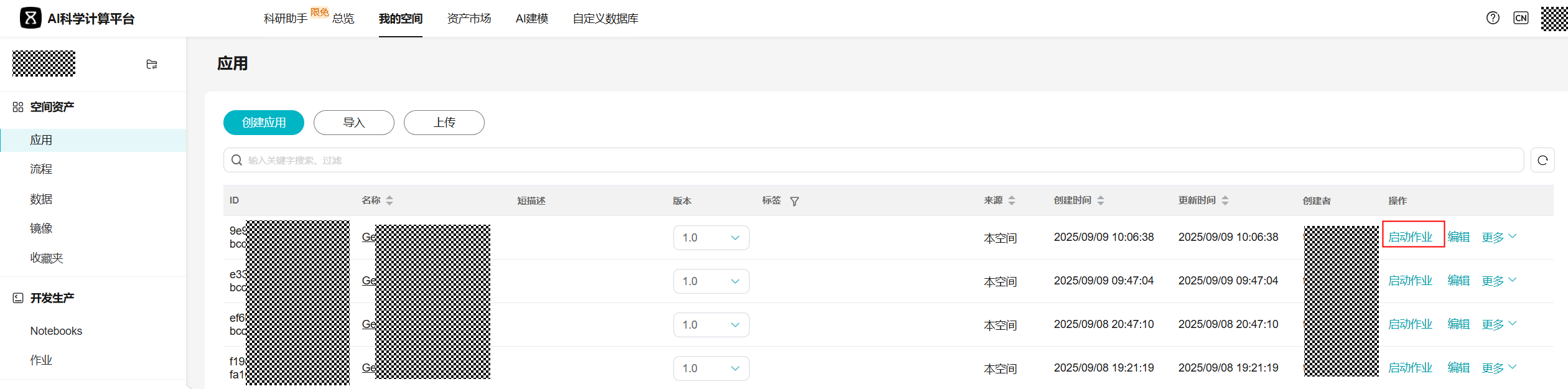Open the AI建模 navigation tab

point(532,19)
